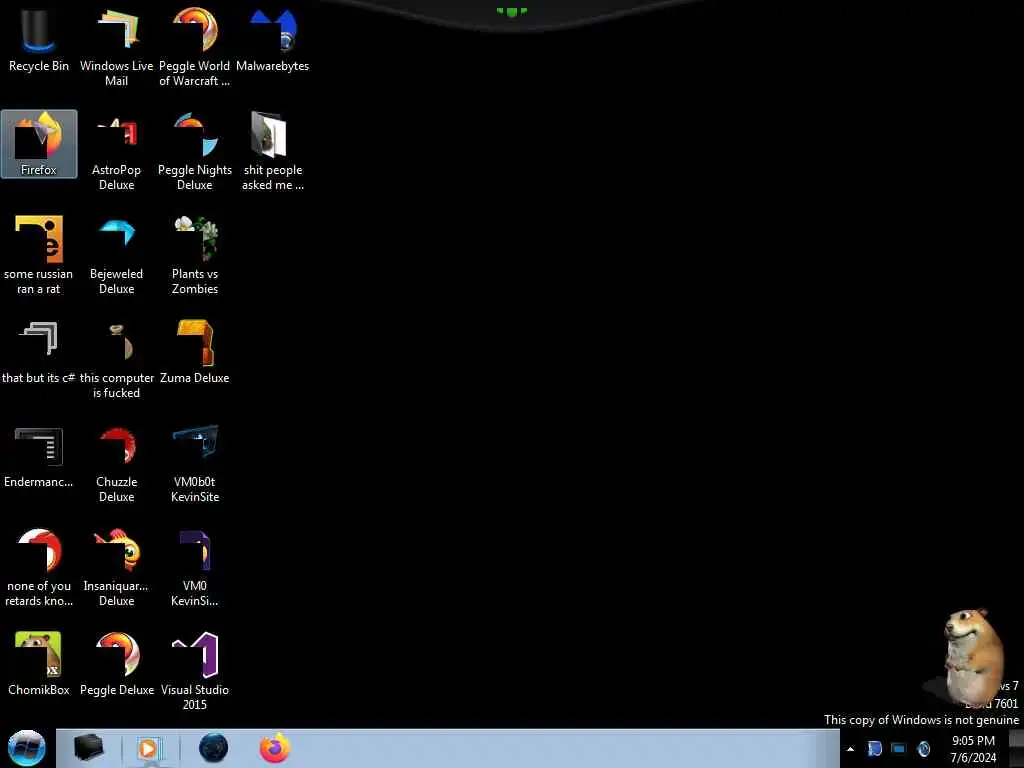Open the clock showing 9:05 PM
Viewport: 1024px width, 768px height.
coord(973,749)
